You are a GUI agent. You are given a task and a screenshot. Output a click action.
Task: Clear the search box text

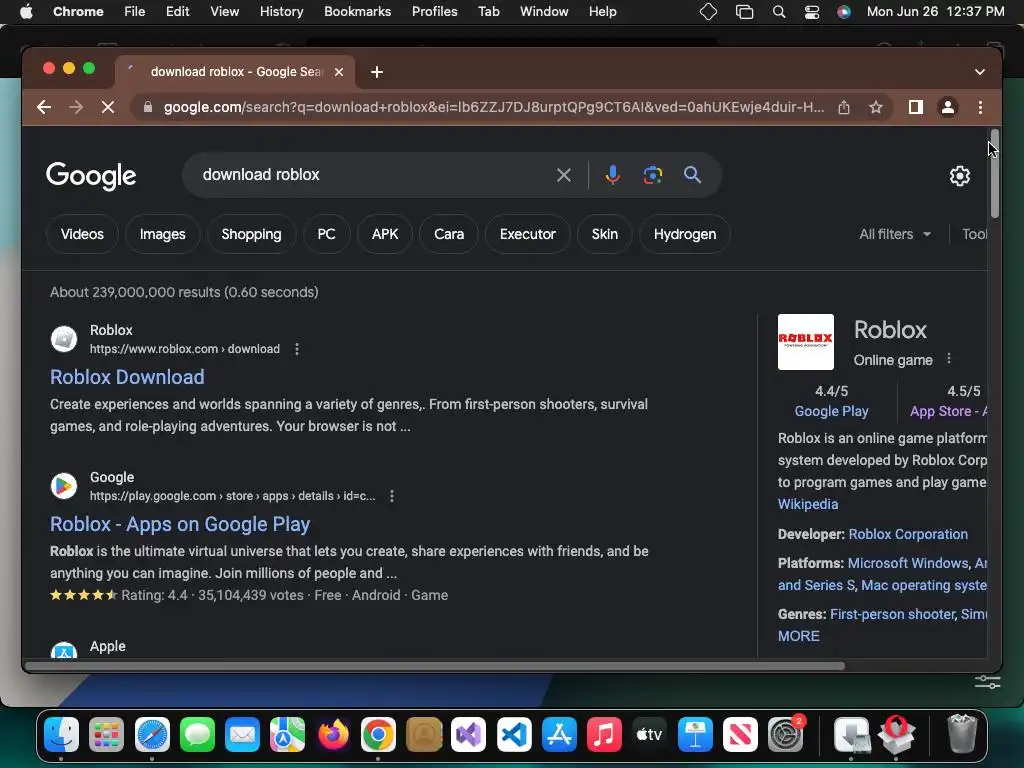click(564, 175)
